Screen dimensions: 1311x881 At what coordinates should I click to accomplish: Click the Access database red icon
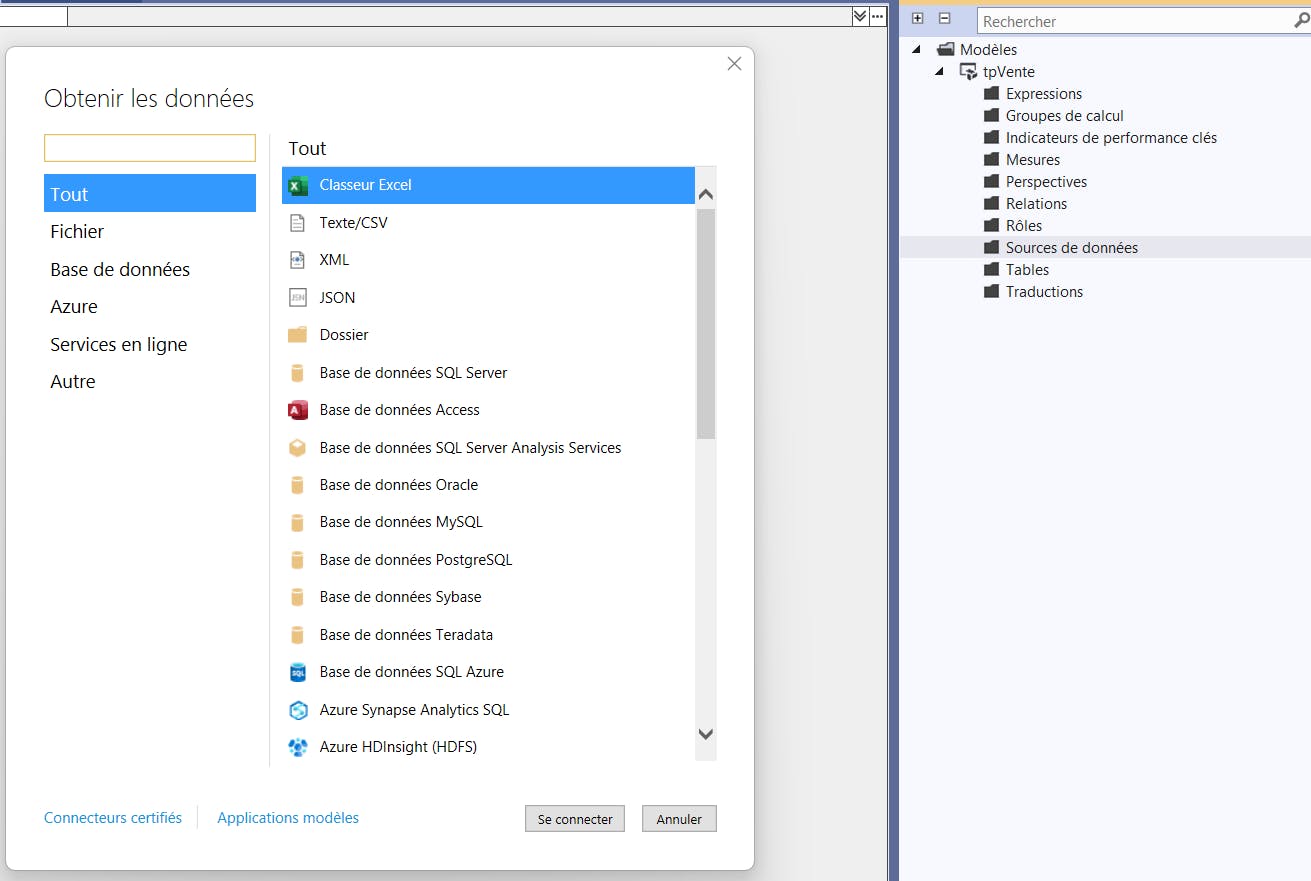click(x=297, y=410)
